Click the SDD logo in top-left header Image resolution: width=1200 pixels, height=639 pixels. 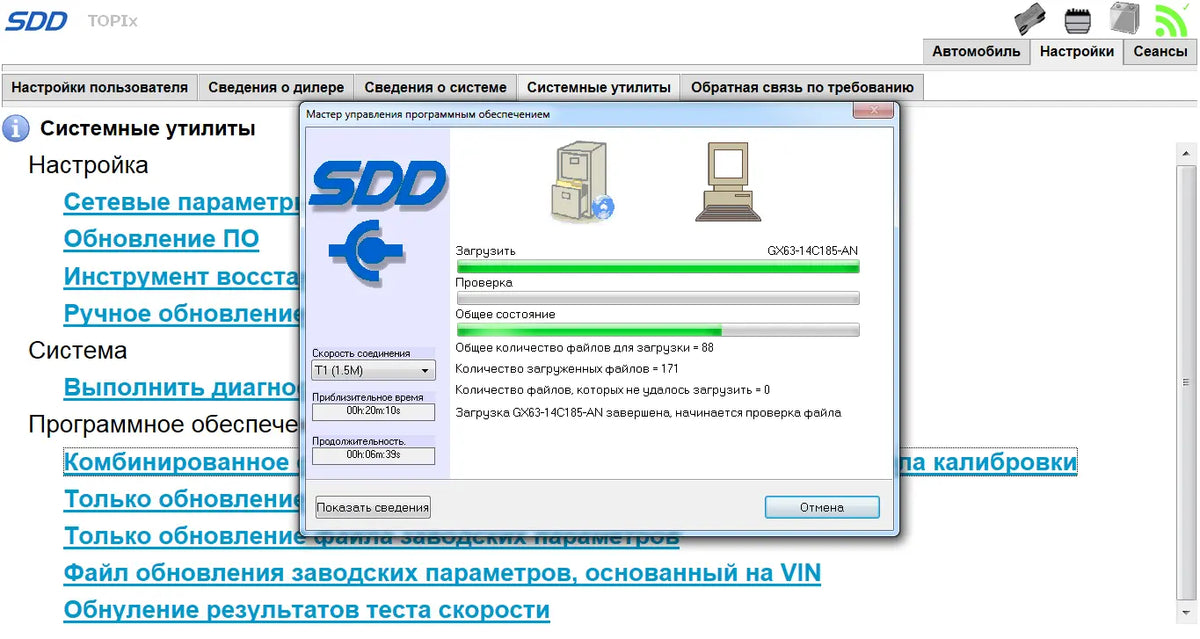tap(37, 20)
